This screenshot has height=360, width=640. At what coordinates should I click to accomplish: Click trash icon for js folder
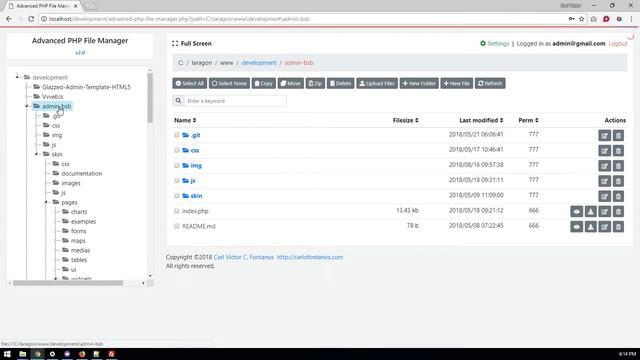coord(618,181)
